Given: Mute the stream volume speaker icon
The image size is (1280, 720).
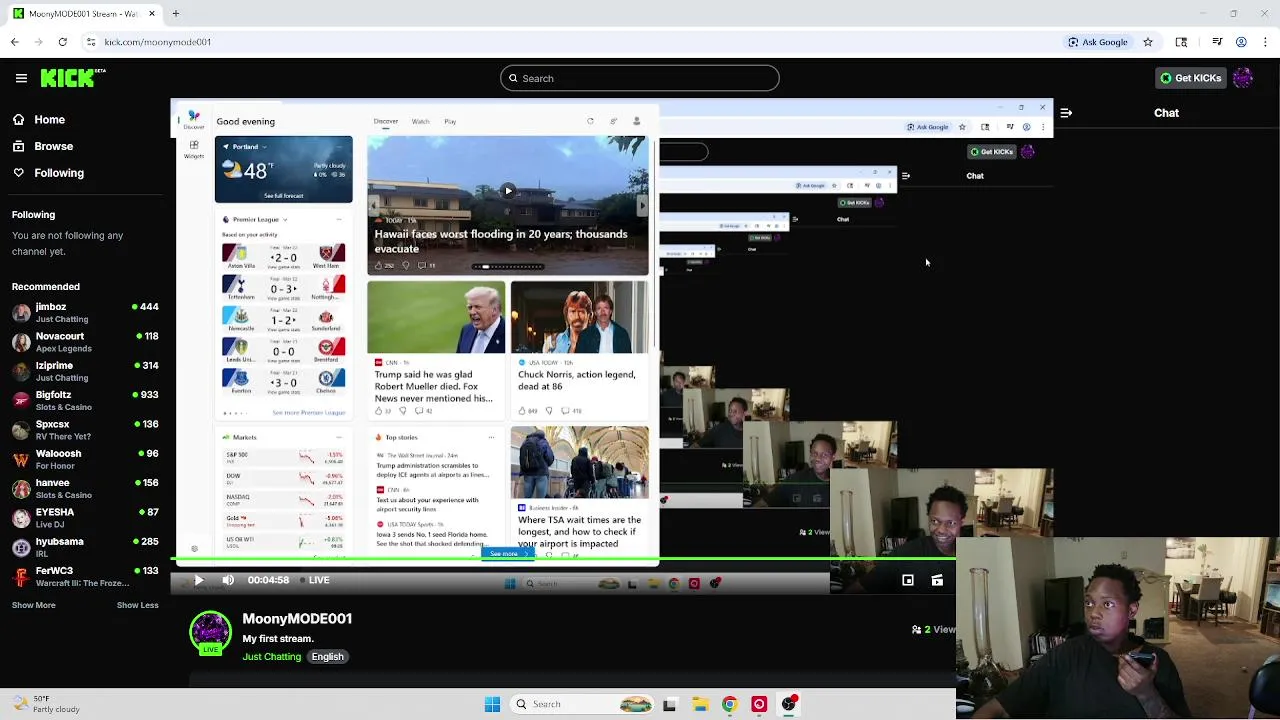Looking at the screenshot, I should point(228,580).
